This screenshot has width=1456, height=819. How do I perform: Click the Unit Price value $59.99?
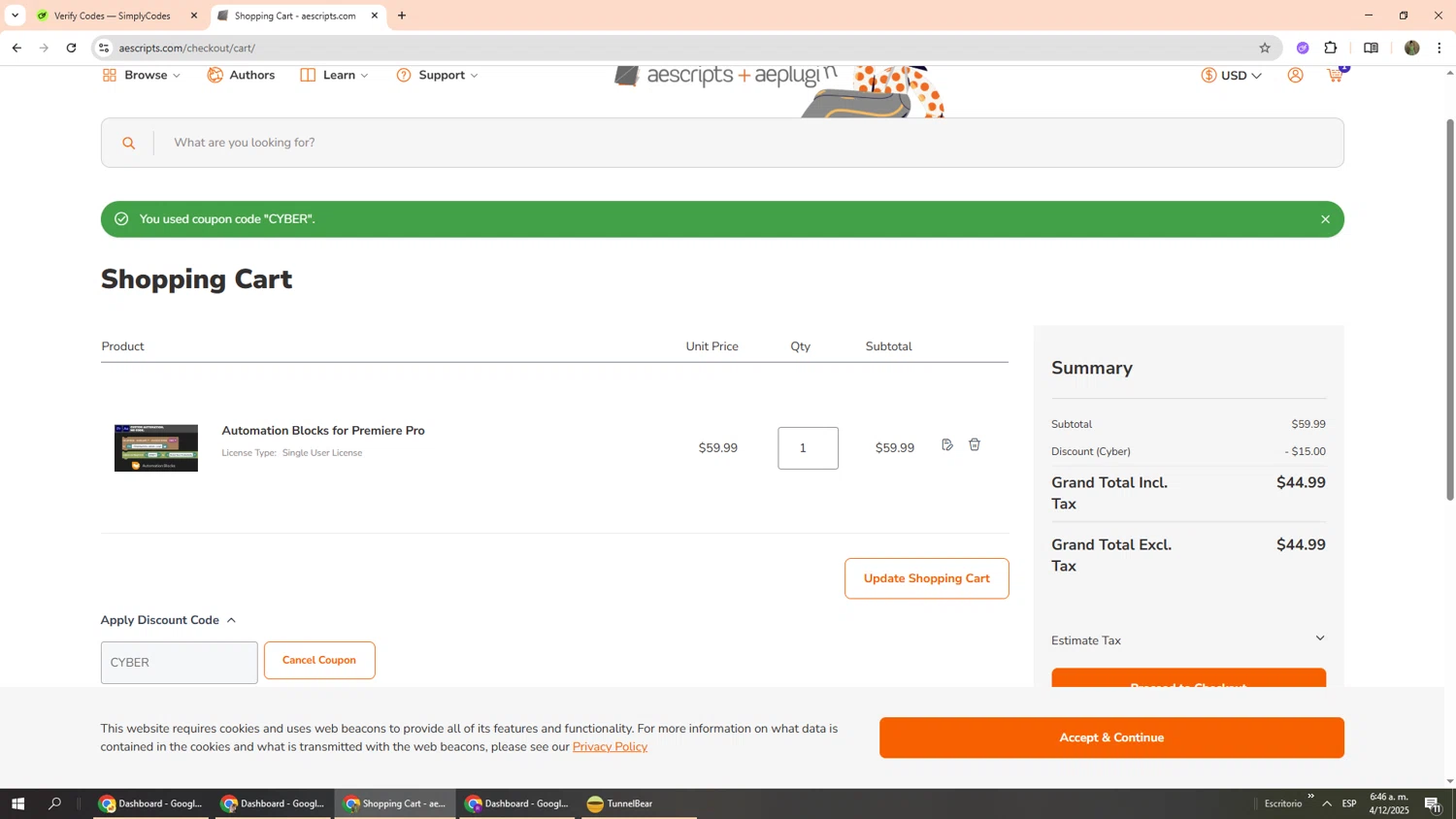(718, 447)
